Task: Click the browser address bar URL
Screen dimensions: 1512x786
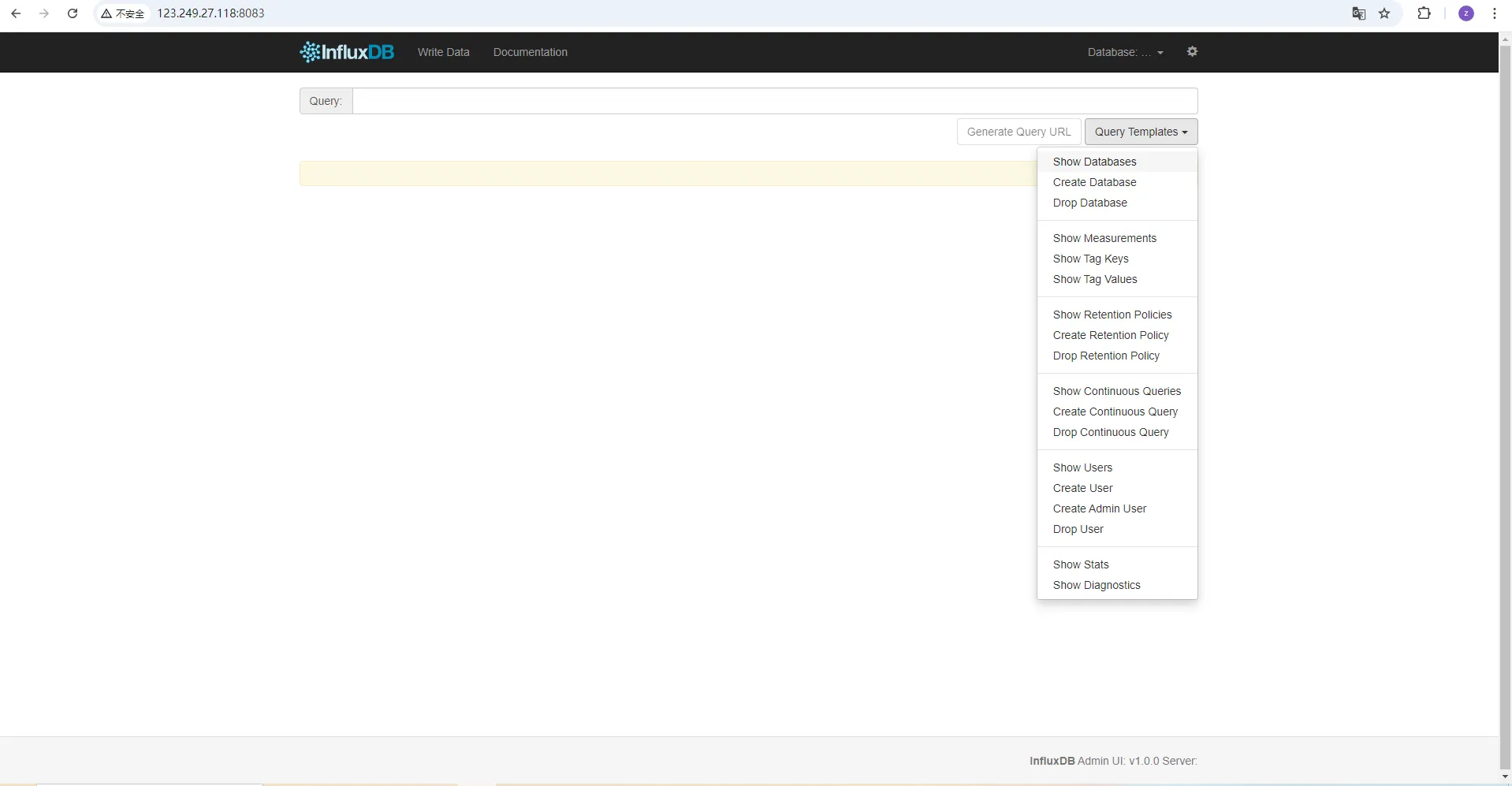Action: point(210,13)
